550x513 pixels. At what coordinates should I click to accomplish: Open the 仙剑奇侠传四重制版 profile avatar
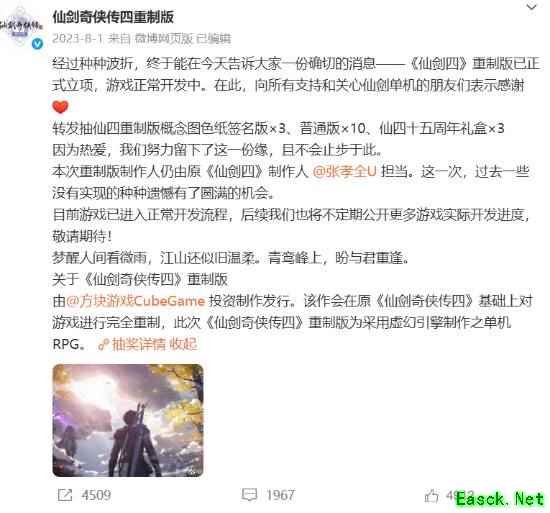[x=20, y=26]
